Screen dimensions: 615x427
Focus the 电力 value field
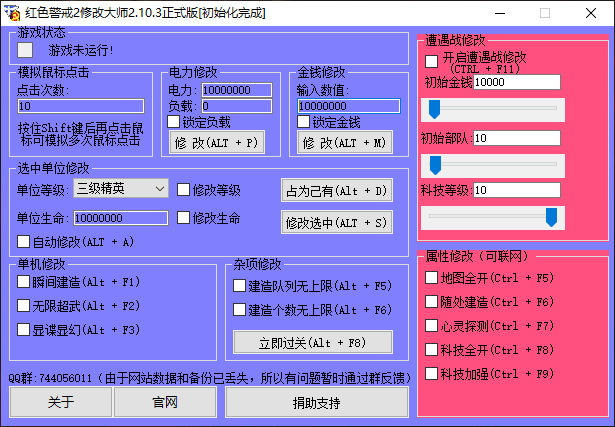coord(237,90)
